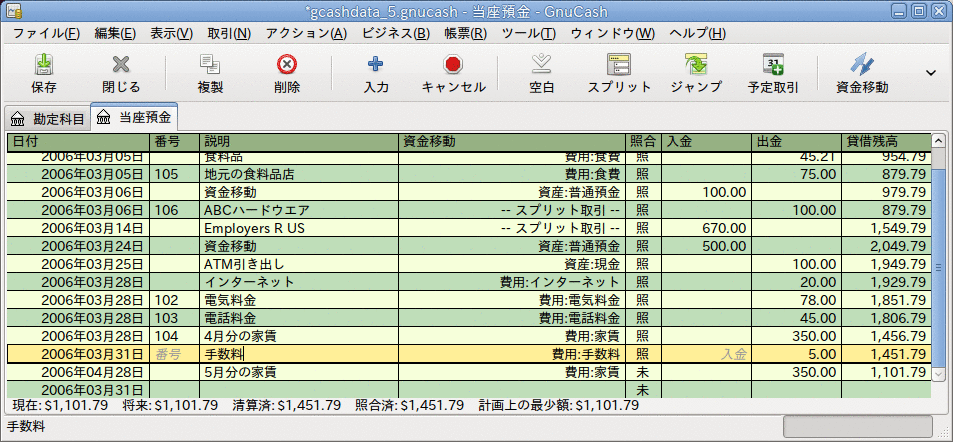Select the 当座預金 tab
Viewport: 953px width, 442px height.
tap(134, 118)
